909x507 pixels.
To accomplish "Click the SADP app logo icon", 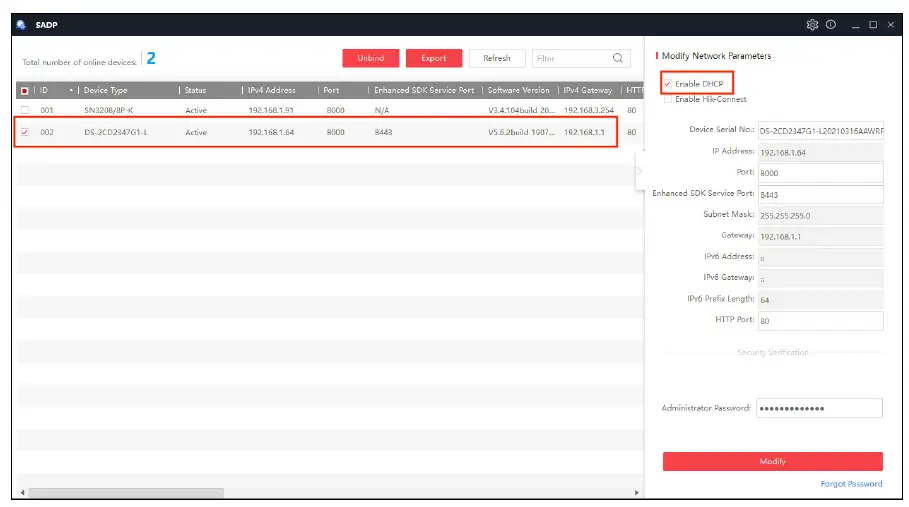I will click(21, 25).
